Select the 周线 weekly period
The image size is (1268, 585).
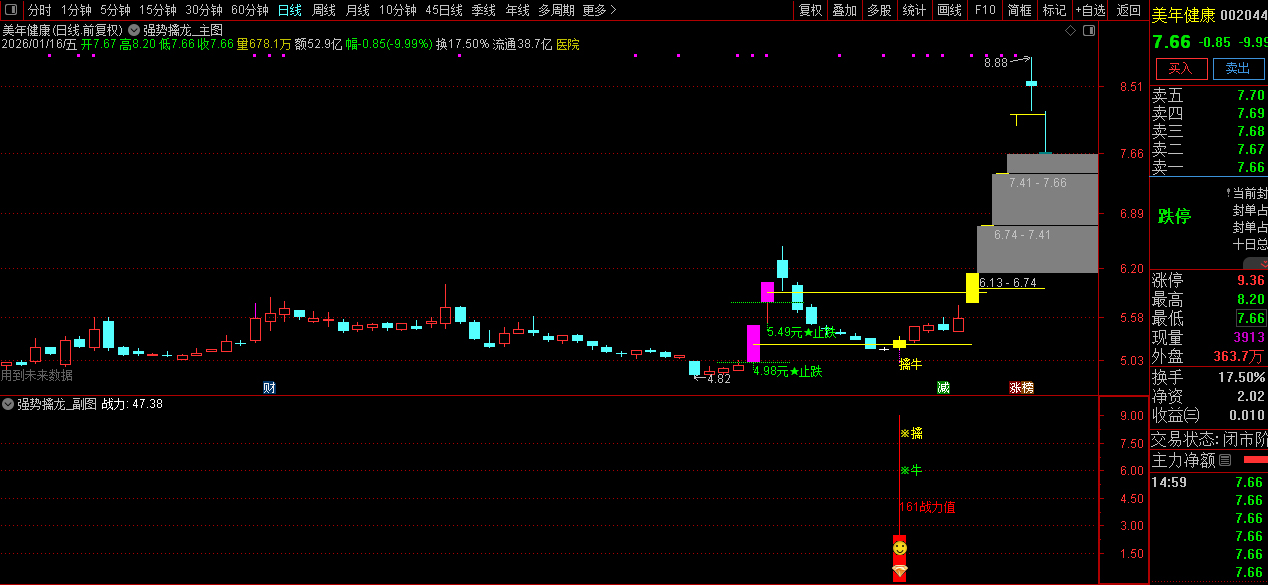(324, 10)
